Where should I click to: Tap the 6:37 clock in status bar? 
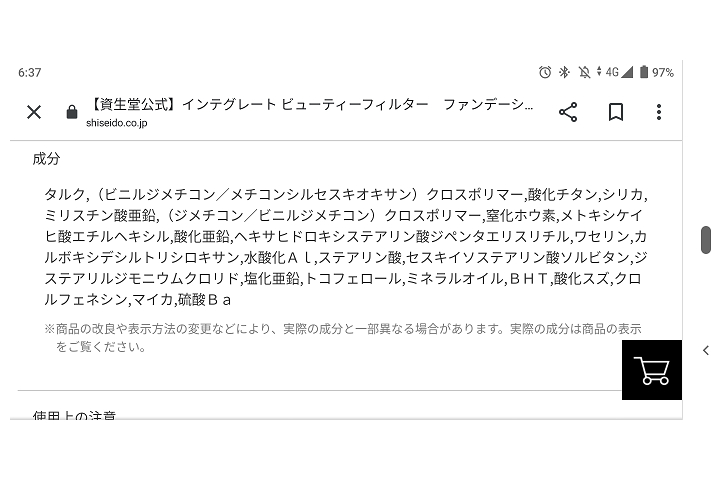pos(30,73)
